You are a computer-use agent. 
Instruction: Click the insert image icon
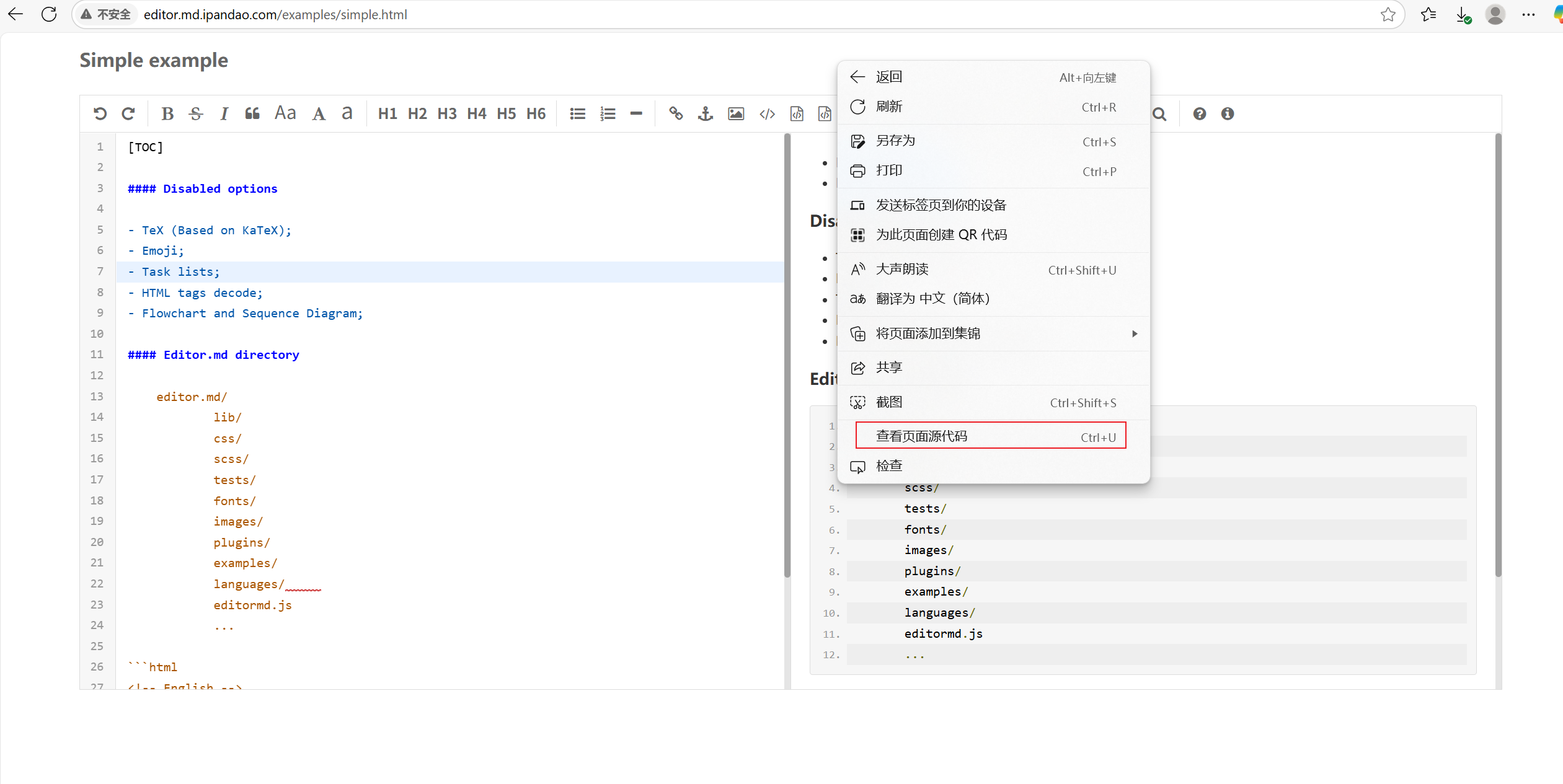(736, 113)
